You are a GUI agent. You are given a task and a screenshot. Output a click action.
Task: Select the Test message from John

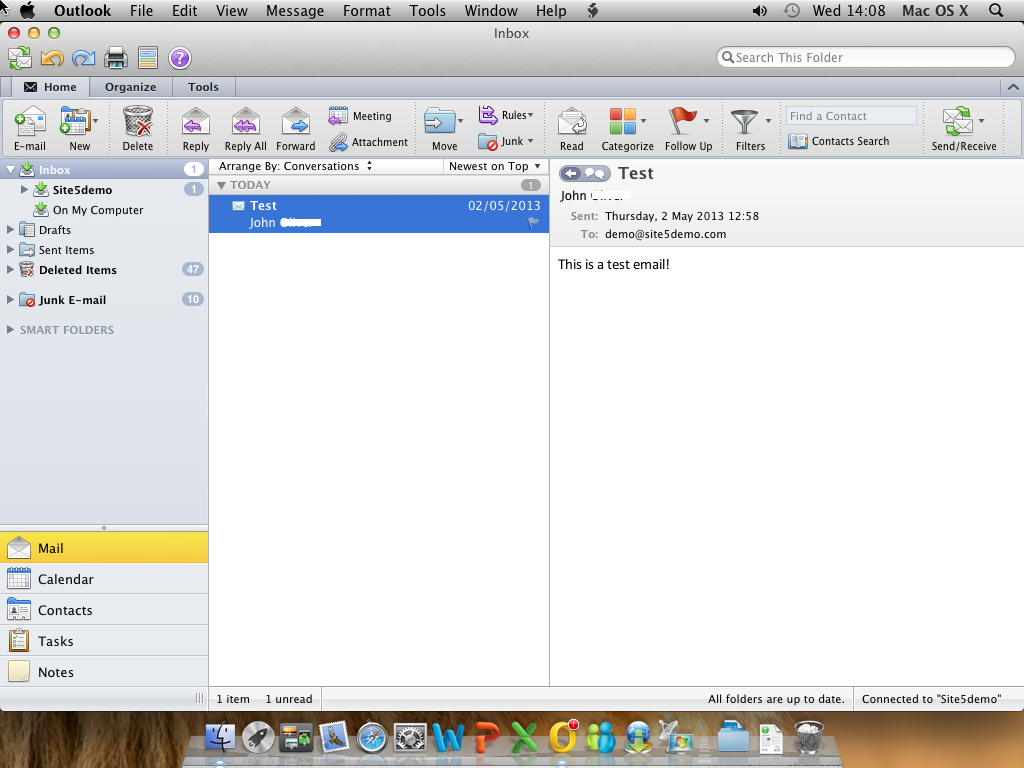coord(379,214)
